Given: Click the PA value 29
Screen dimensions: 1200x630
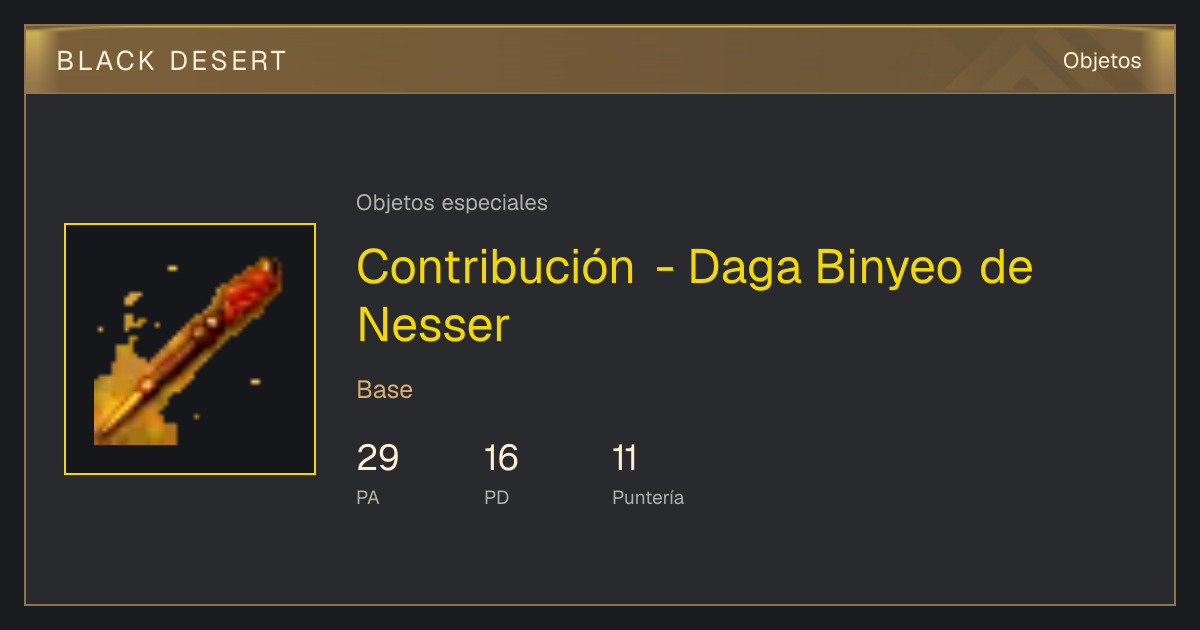Looking at the screenshot, I should coord(378,458).
